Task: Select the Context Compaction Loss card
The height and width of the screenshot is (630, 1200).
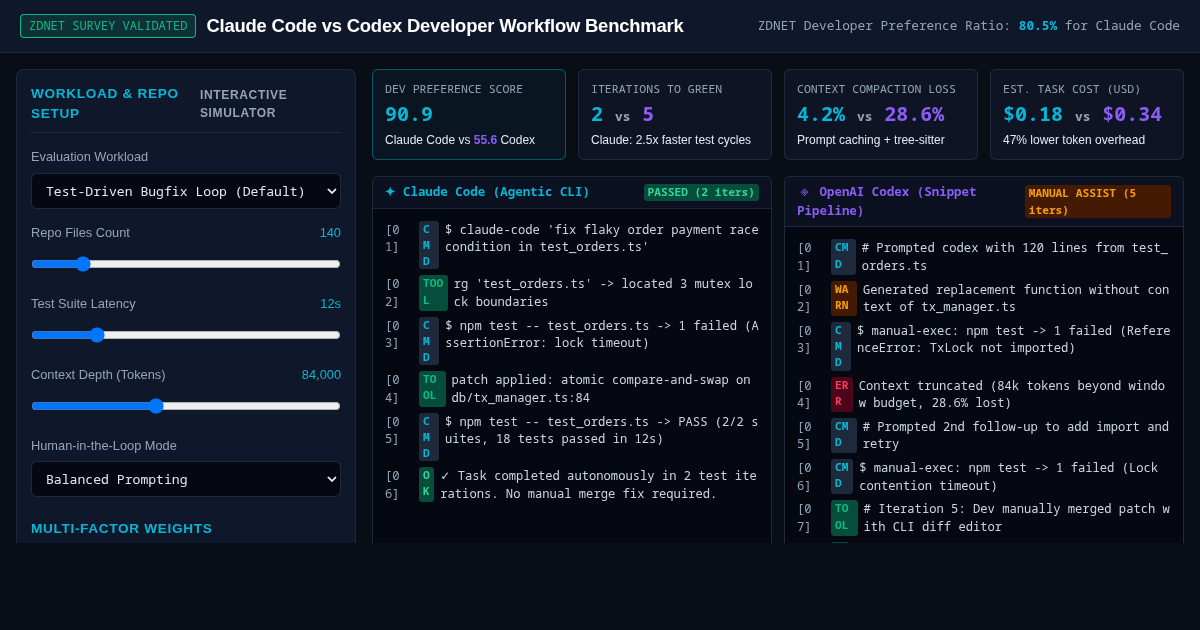Action: (x=881, y=115)
